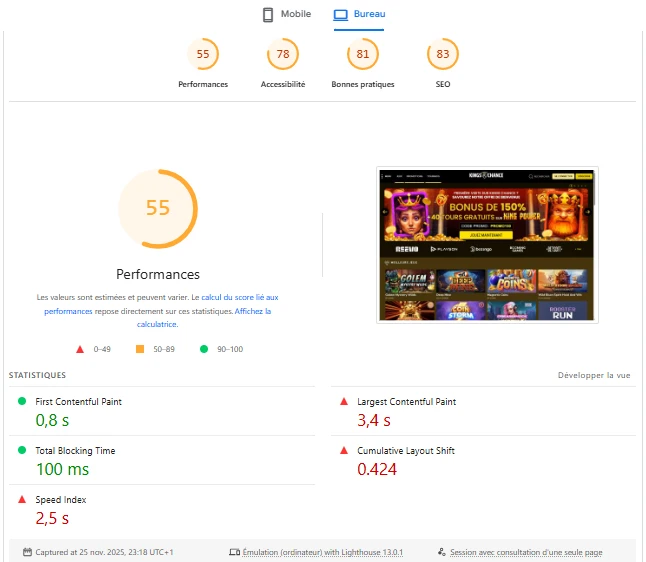Click the large Performances gauge showing 55
Screen dimensions: 646x562
click(158, 208)
